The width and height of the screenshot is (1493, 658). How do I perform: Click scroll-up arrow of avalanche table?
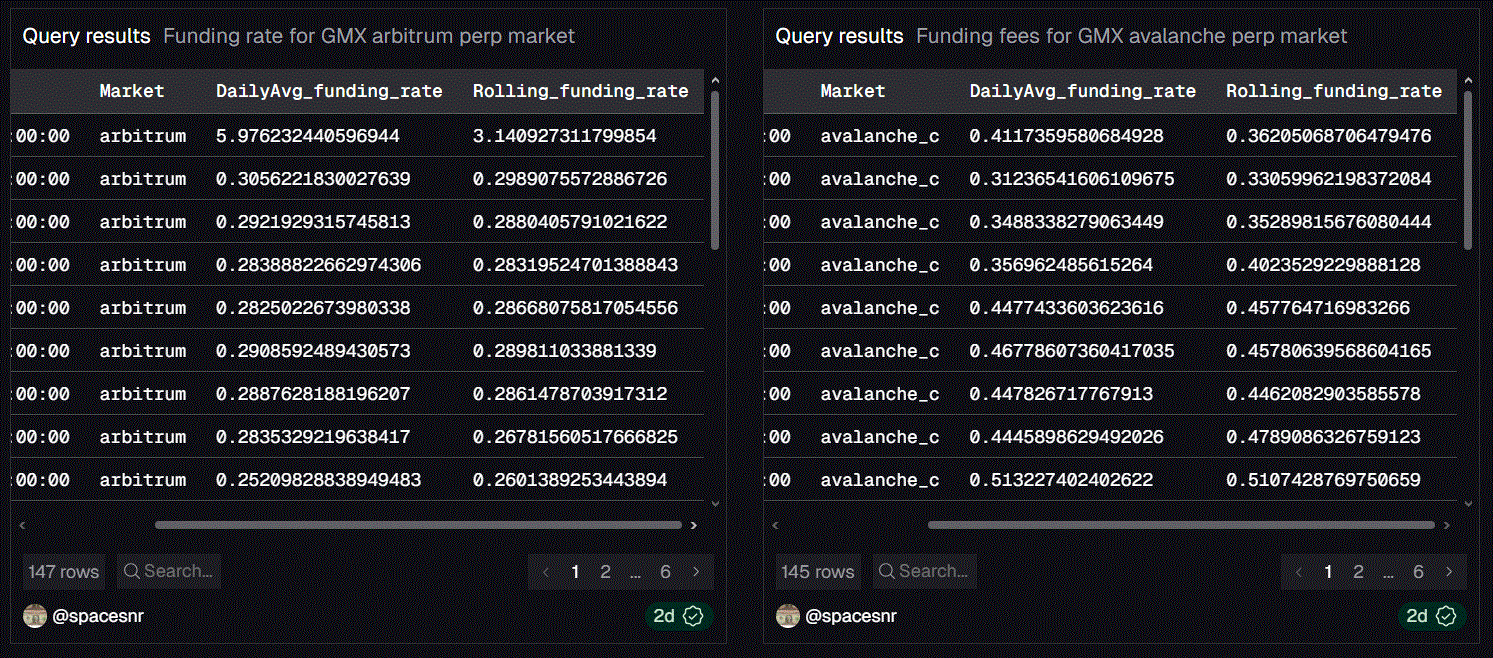[1468, 81]
